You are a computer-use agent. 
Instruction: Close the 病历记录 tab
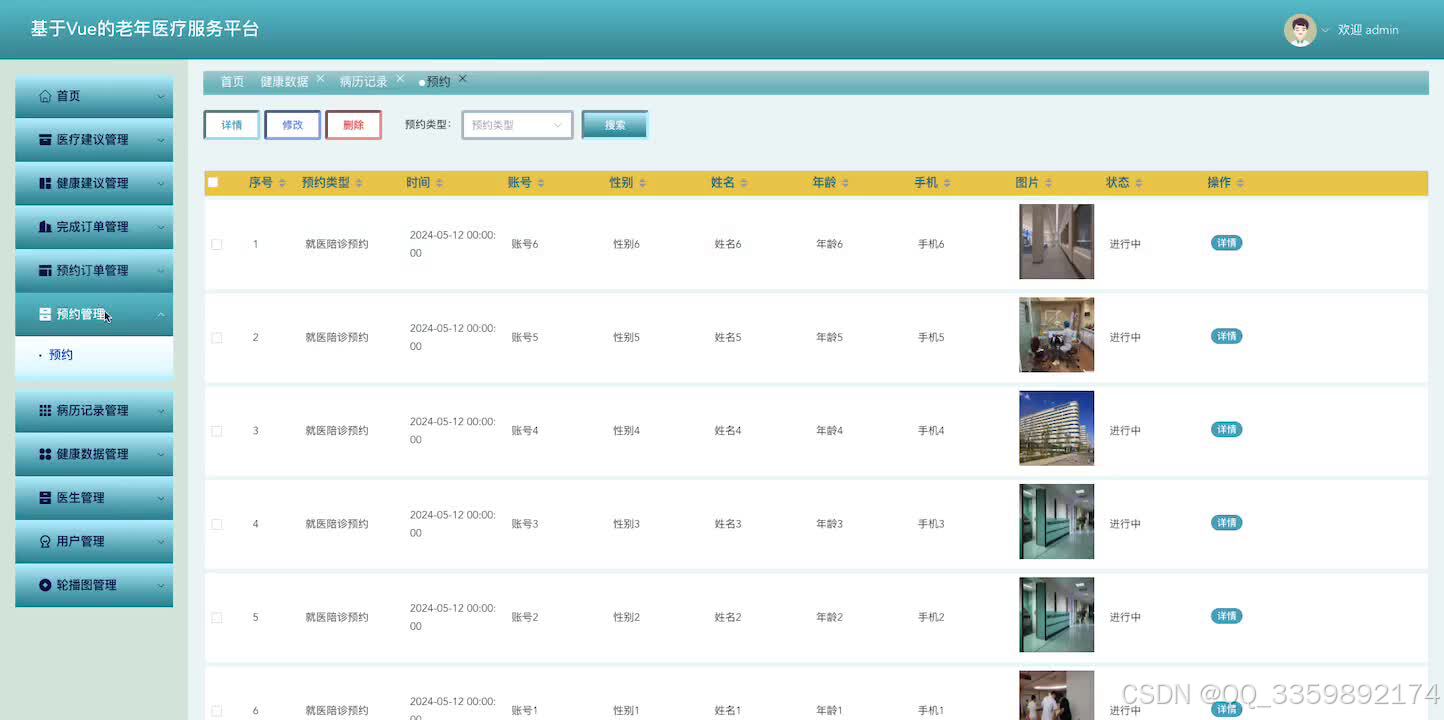coord(400,78)
